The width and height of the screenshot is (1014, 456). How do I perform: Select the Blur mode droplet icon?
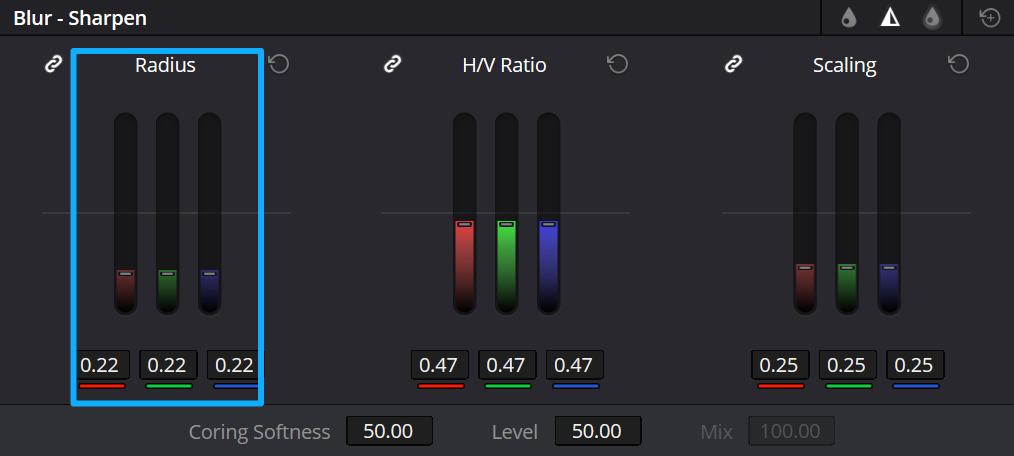849,19
